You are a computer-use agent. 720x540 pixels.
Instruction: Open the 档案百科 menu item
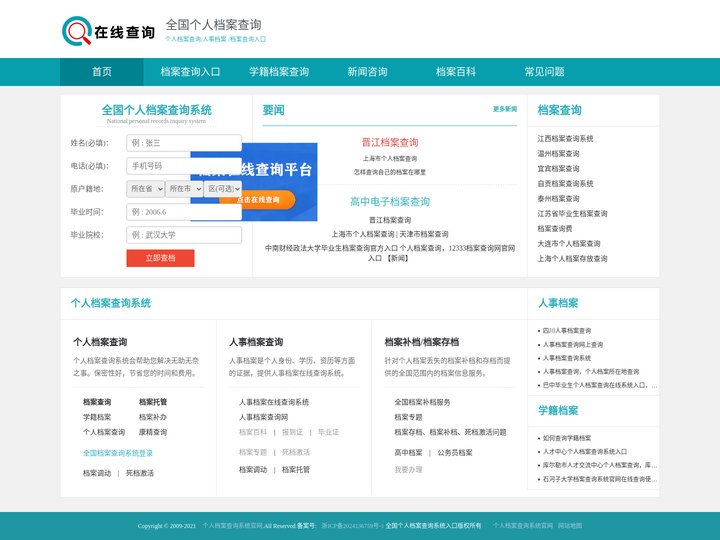456,72
